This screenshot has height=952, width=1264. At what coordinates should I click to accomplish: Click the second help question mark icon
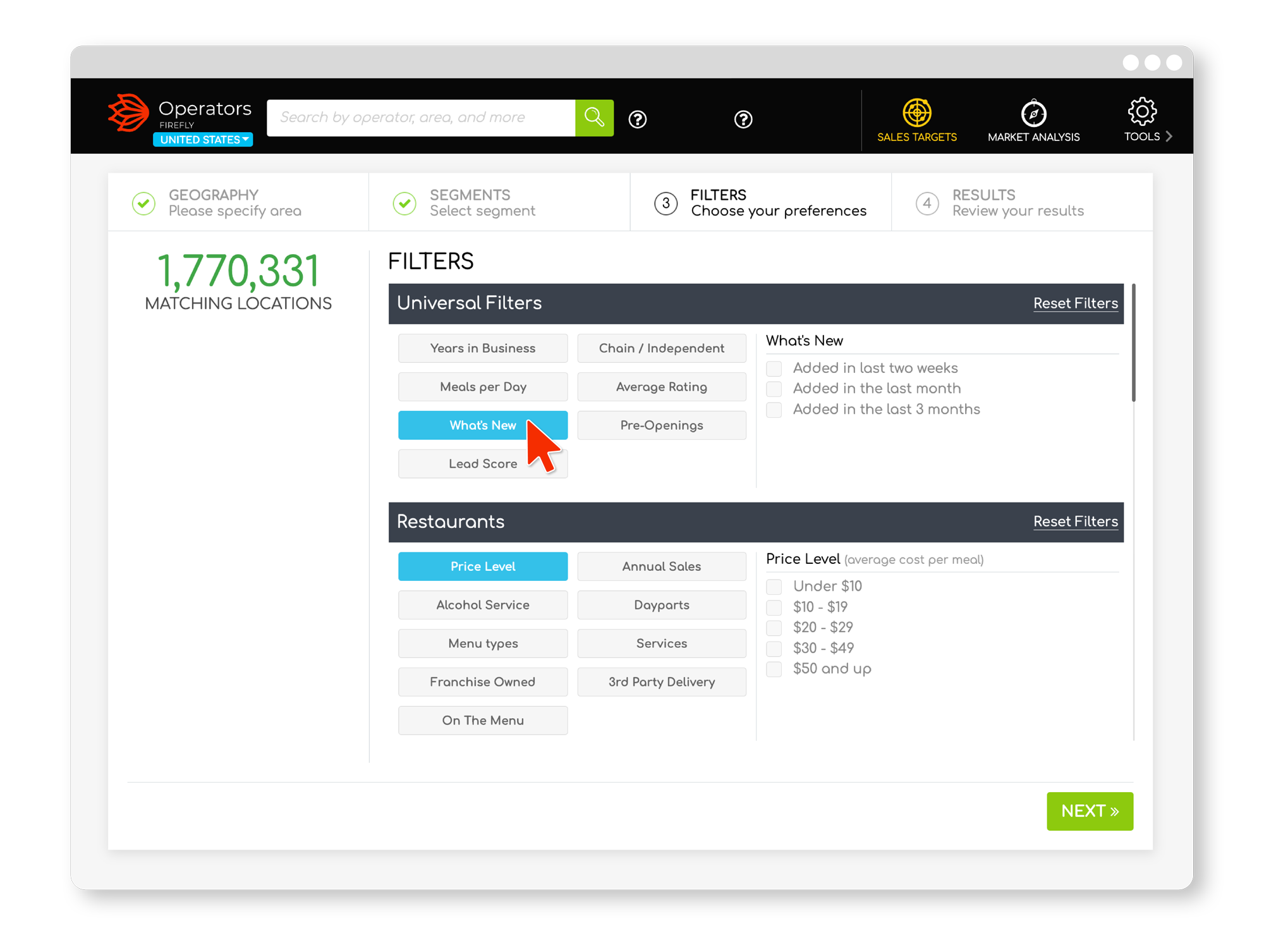point(743,120)
